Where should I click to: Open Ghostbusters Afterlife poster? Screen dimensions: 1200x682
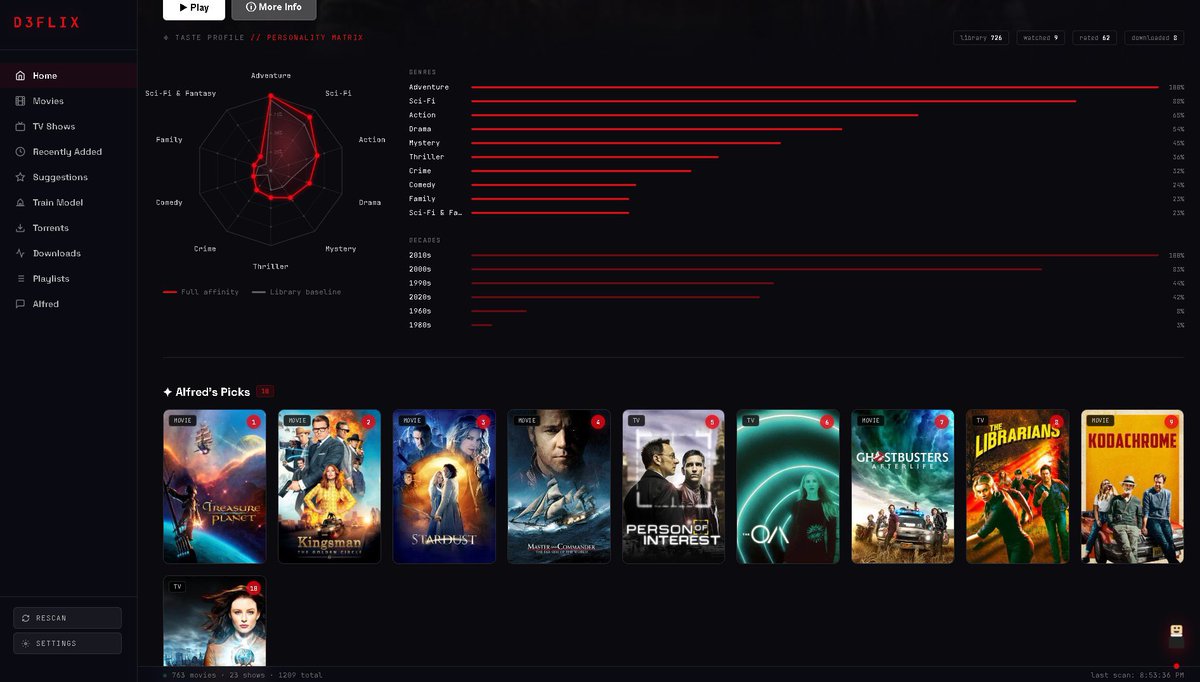pos(903,486)
